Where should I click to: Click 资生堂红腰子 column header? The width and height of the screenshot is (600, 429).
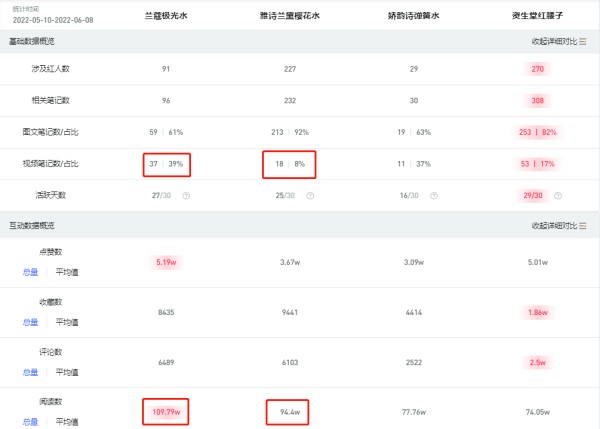tap(538, 16)
